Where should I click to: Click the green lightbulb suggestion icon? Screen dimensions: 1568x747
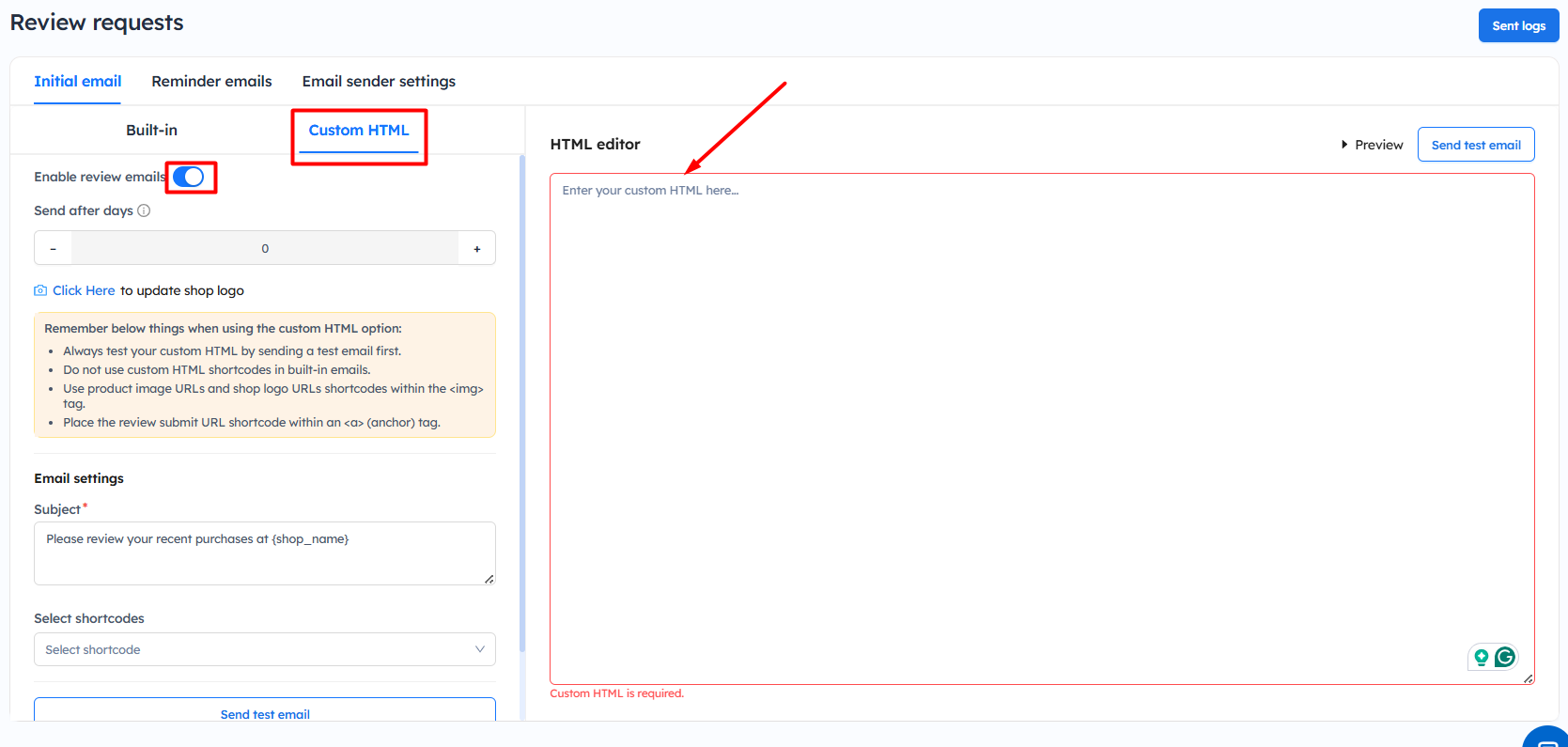pyautogui.click(x=1482, y=657)
